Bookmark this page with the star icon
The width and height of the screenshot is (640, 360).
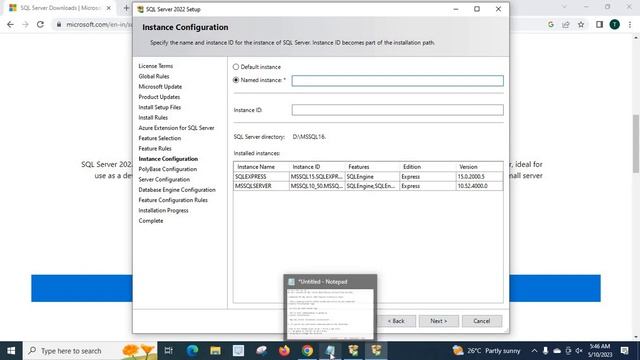pyautogui.click(x=581, y=24)
